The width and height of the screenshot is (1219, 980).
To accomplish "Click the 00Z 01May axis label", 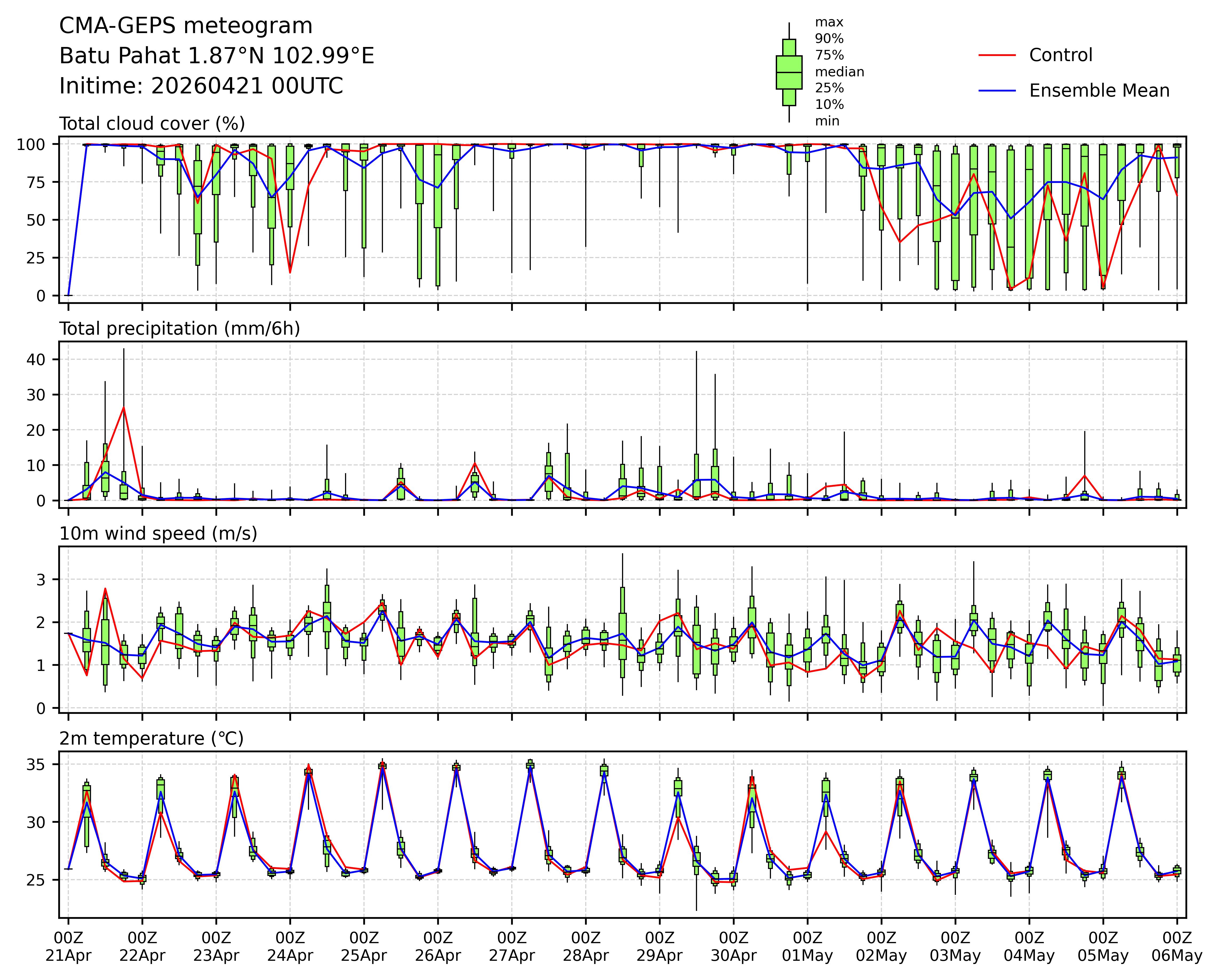I will (x=808, y=947).
